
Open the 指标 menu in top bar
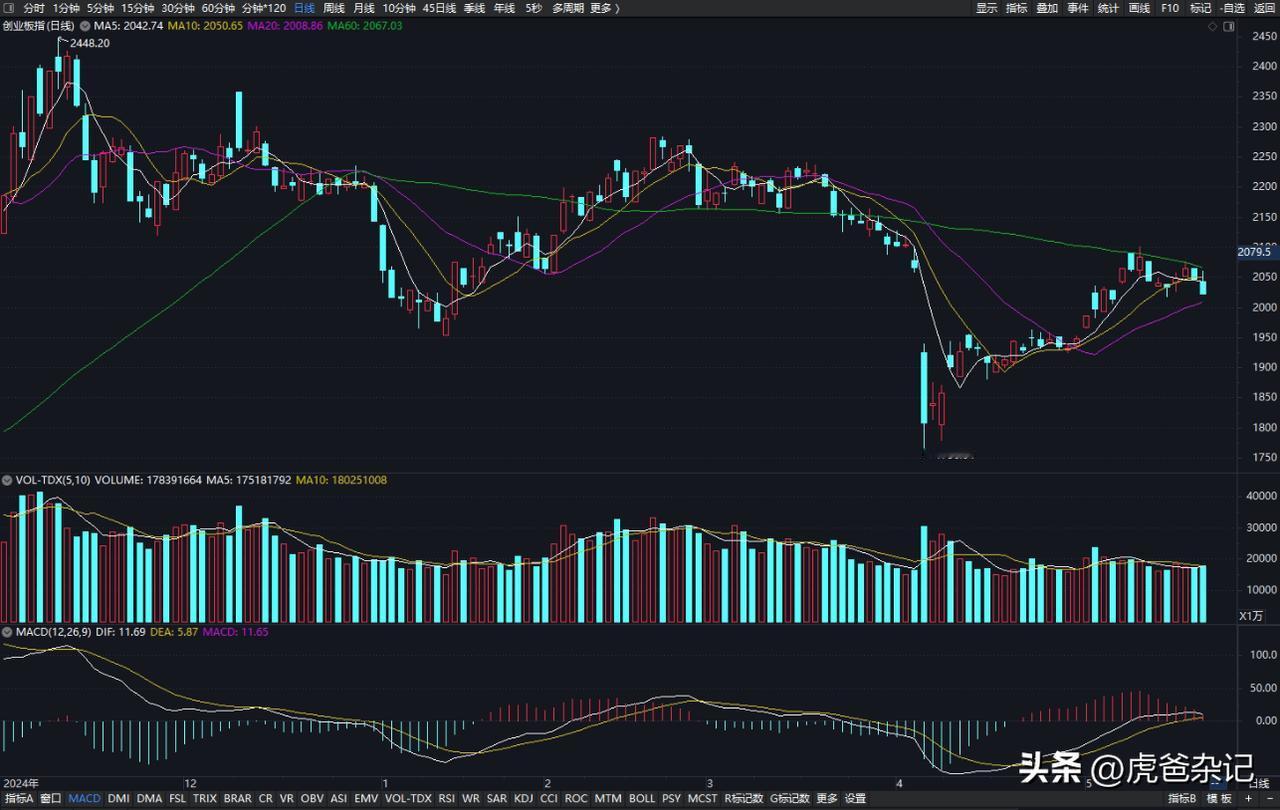click(1017, 8)
